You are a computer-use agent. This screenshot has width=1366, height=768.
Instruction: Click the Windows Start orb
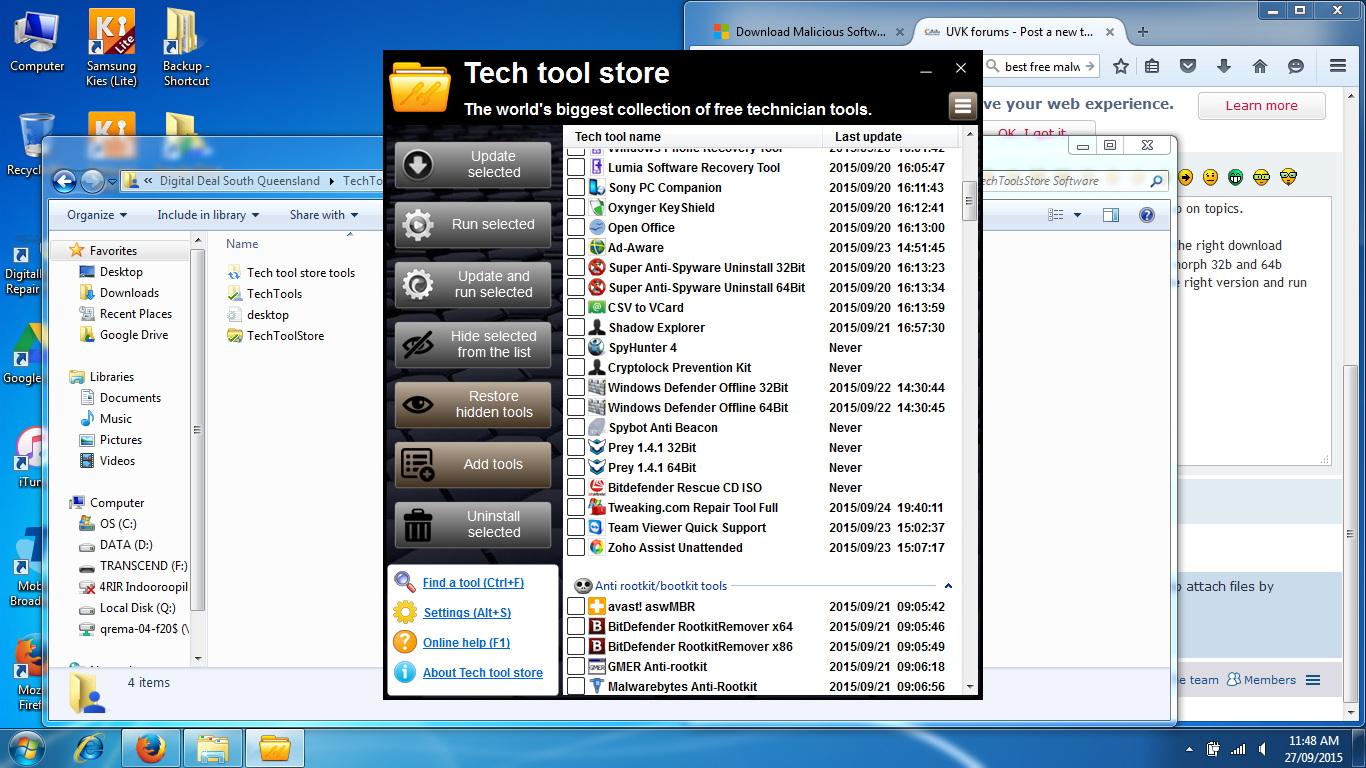pos(27,747)
